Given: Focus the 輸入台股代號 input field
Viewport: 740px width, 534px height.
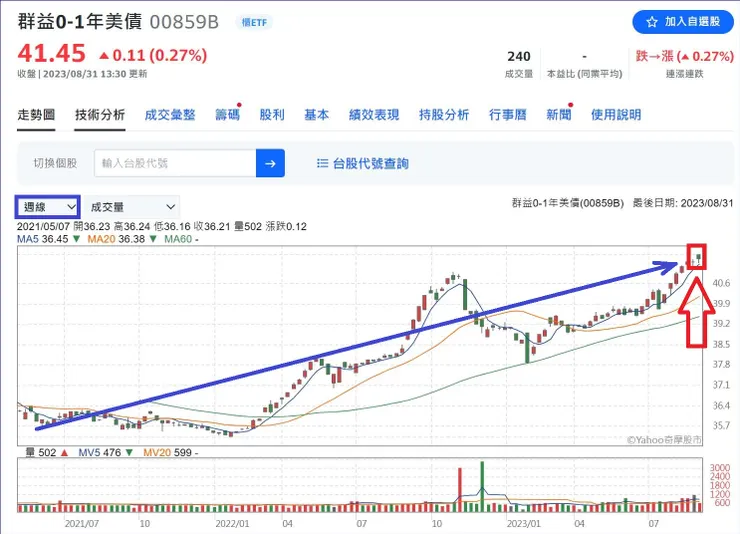Looking at the screenshot, I should click(x=175, y=163).
